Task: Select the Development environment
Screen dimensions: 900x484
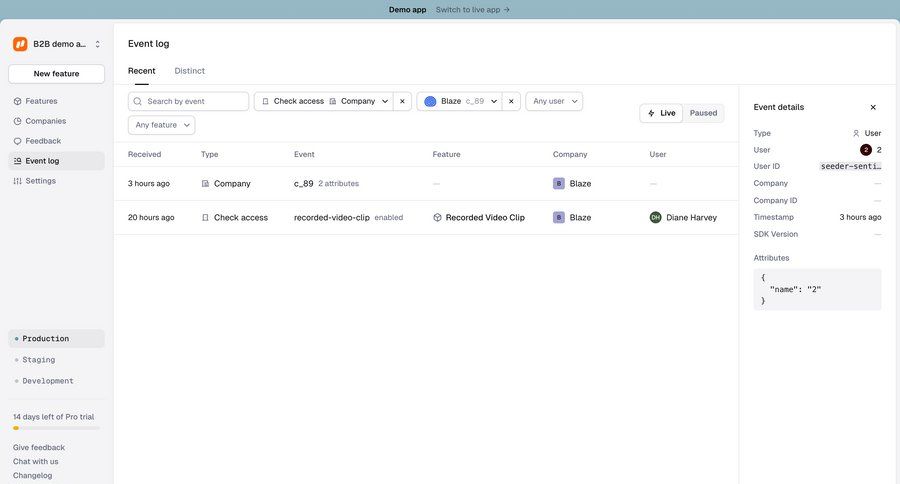Action: (48, 381)
